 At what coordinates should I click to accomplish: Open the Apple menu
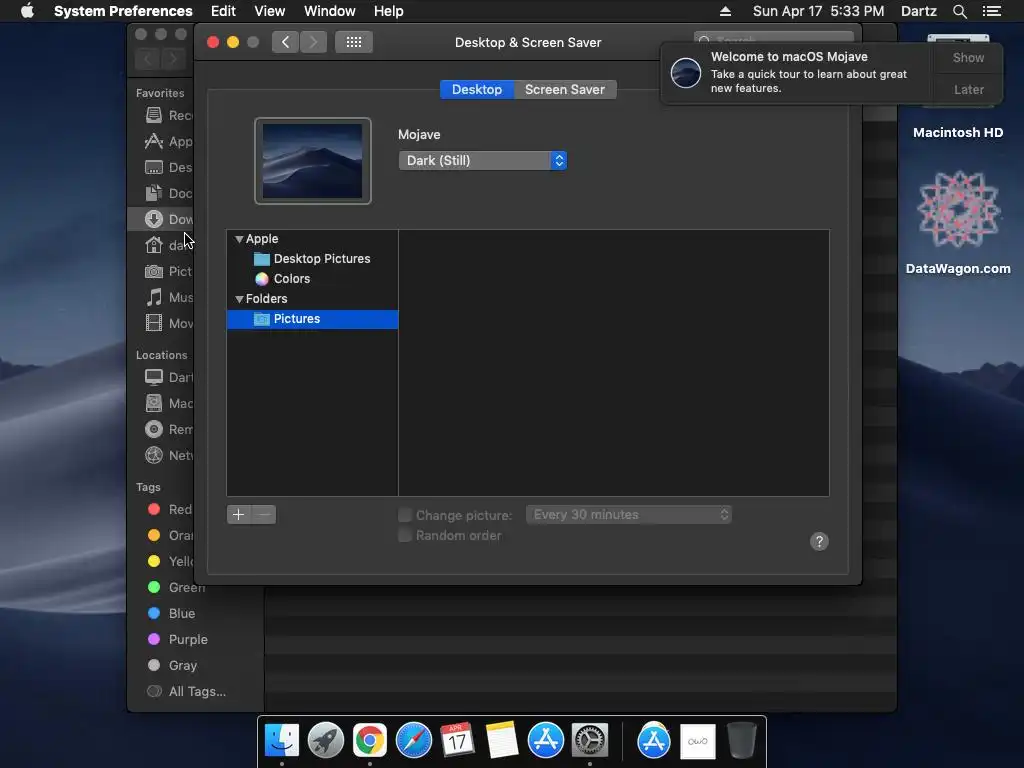click(x=27, y=11)
